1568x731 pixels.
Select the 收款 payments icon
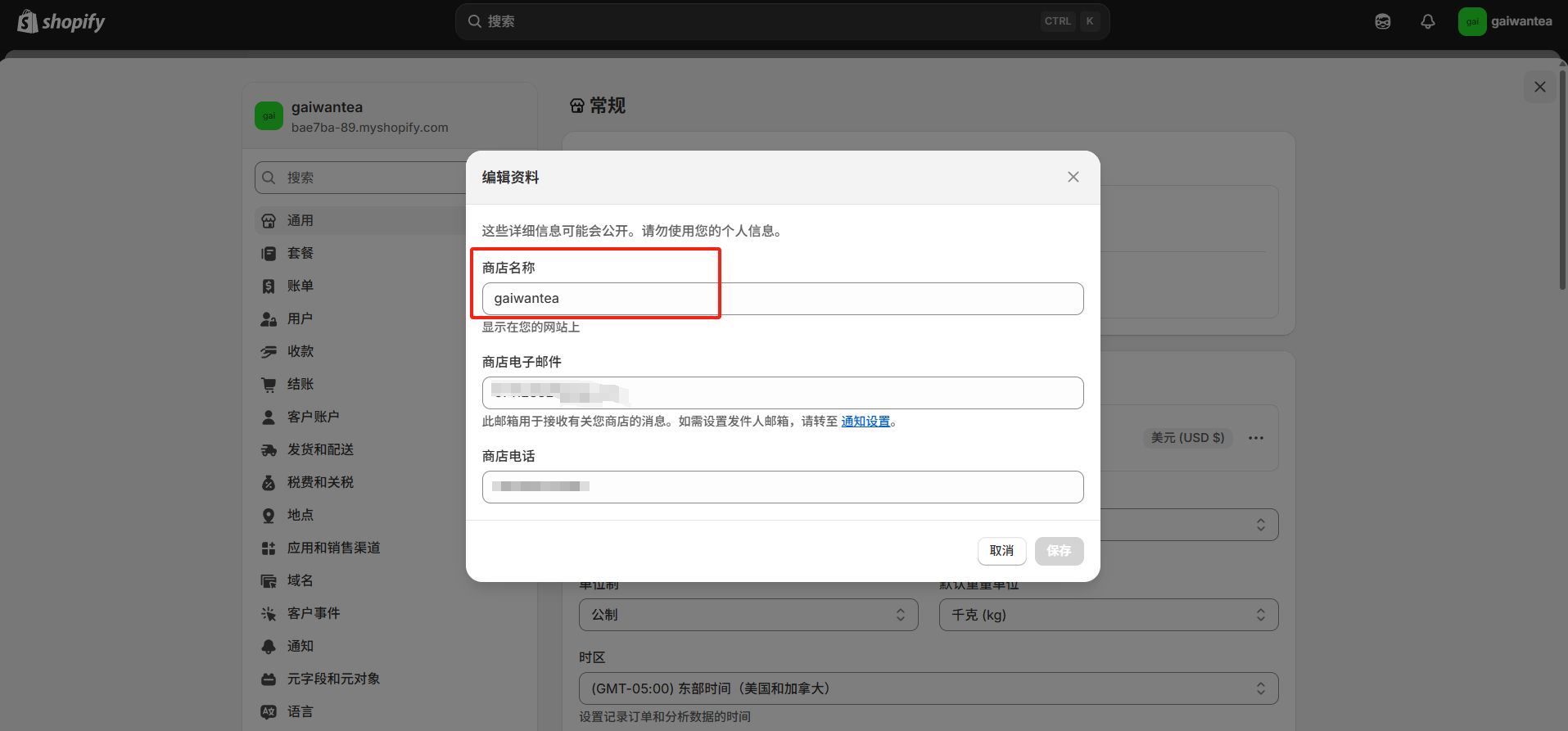pyautogui.click(x=269, y=352)
